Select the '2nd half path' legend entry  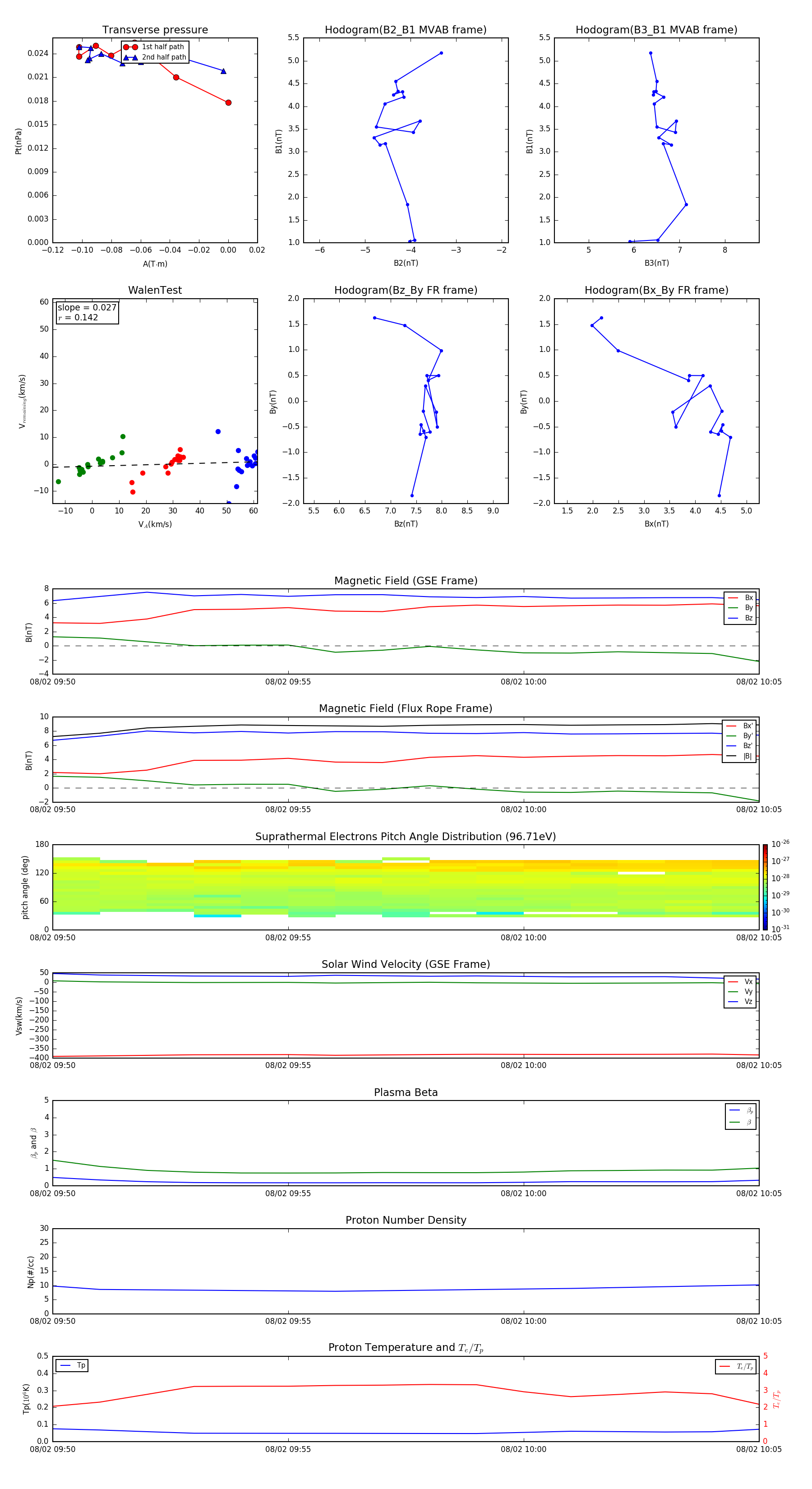[x=154, y=57]
